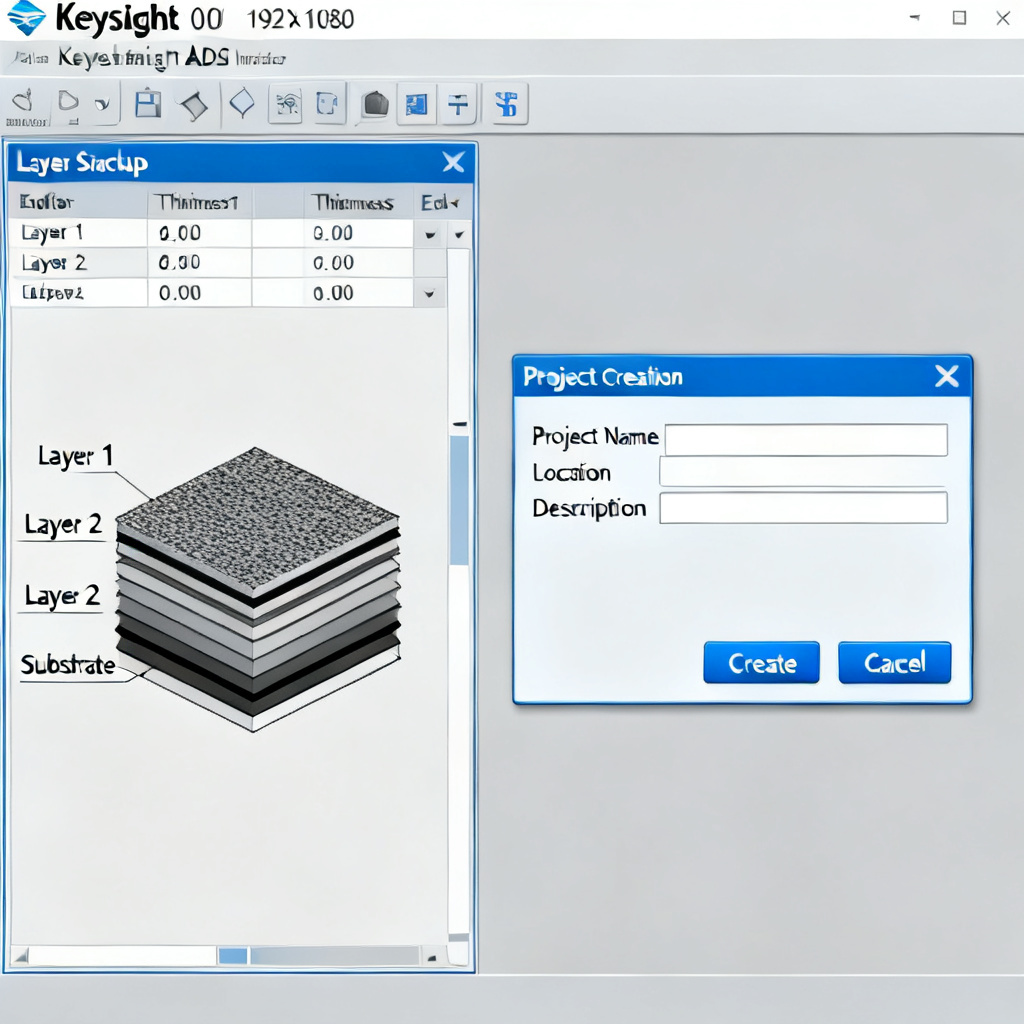Image resolution: width=1024 pixels, height=1024 pixels.
Task: Click the blue diamond outline icon
Action: click(242, 103)
